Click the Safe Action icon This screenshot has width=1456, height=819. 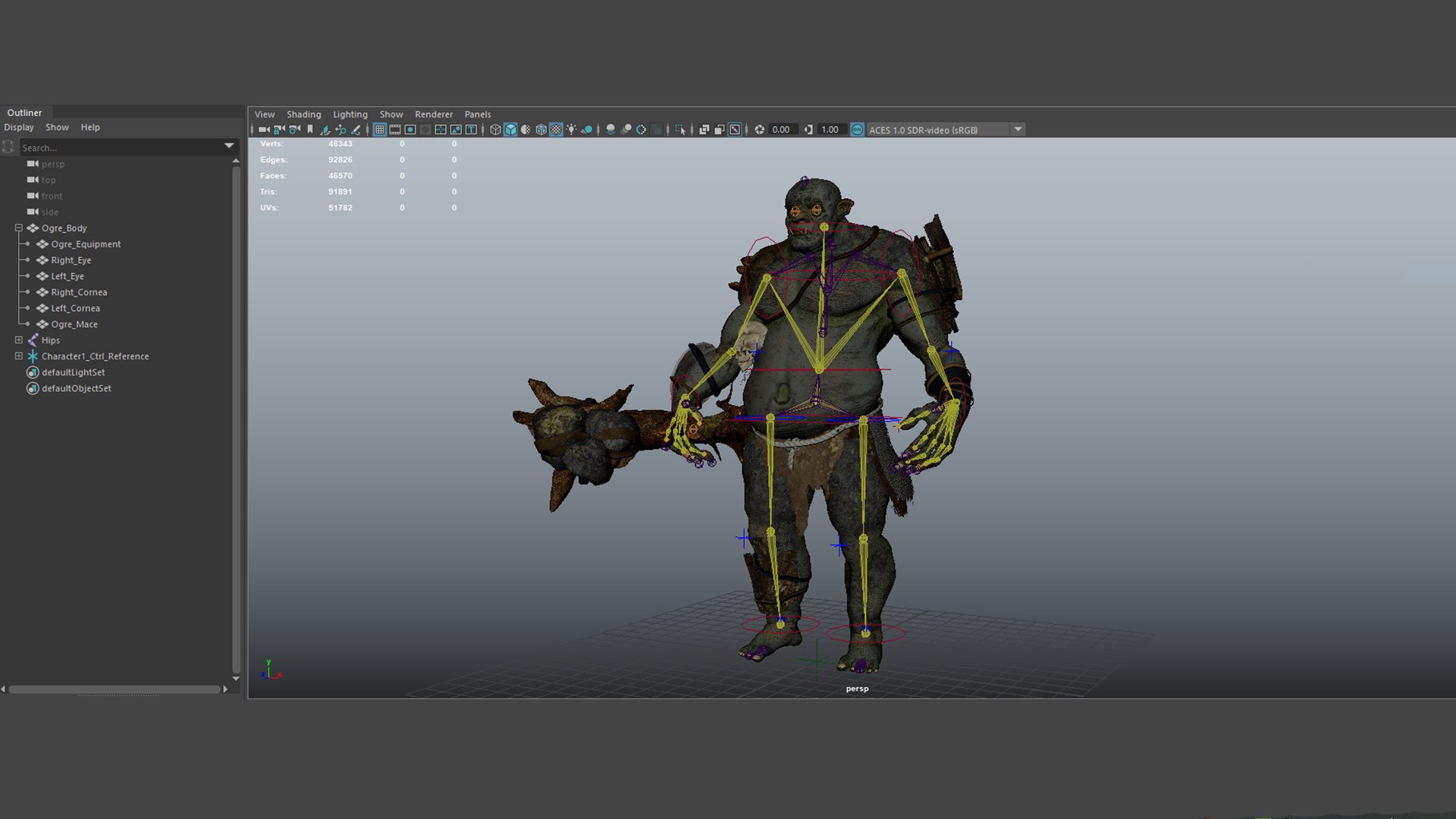pos(456,130)
